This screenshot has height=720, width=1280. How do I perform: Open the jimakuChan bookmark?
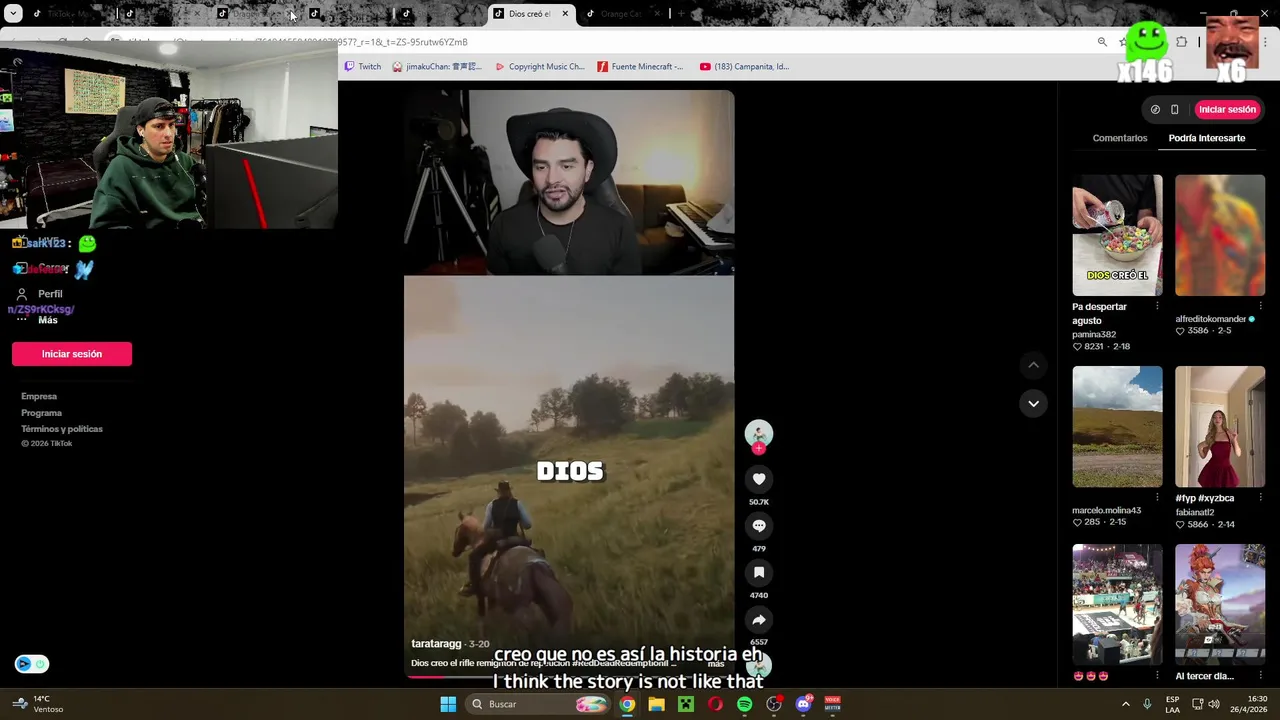click(437, 67)
